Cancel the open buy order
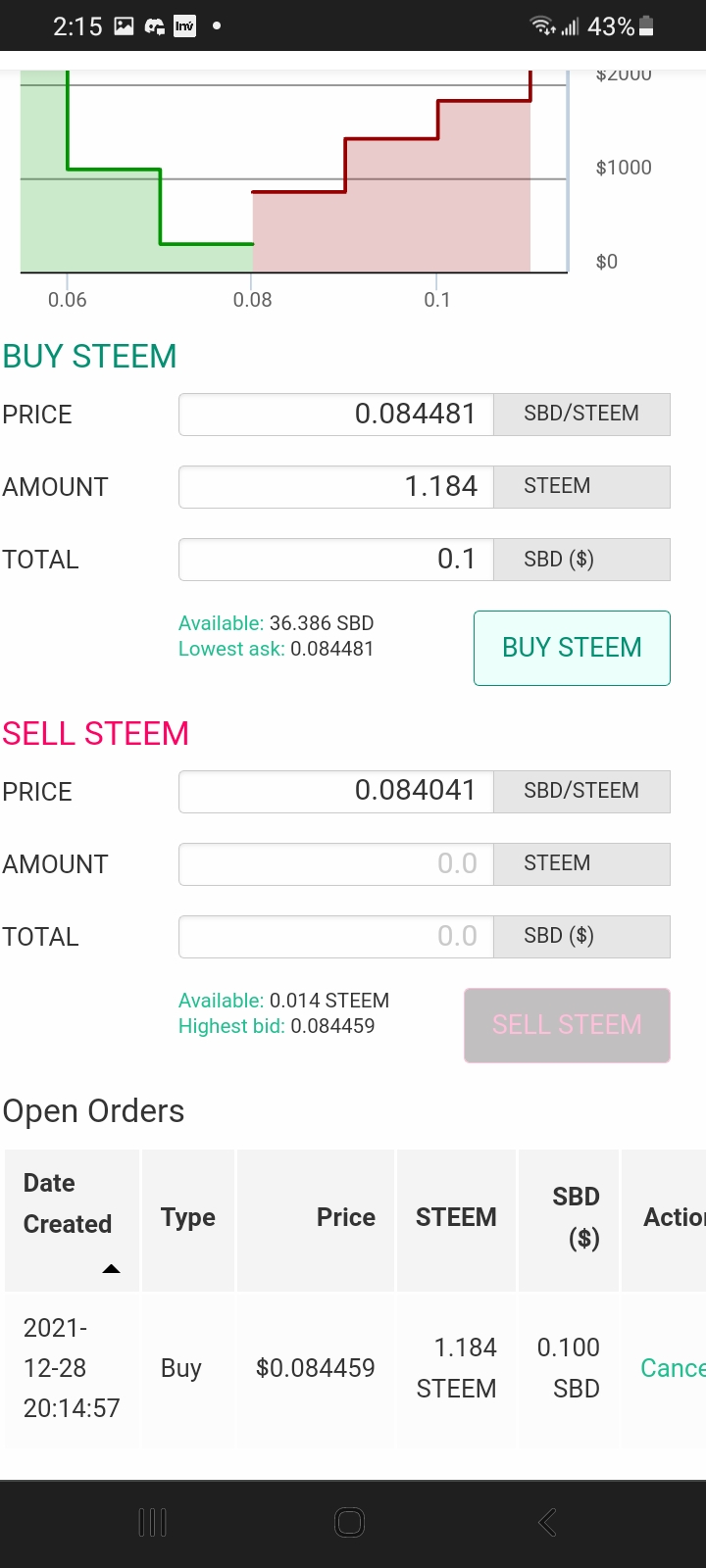The width and height of the screenshot is (706, 1568). coord(673,1368)
